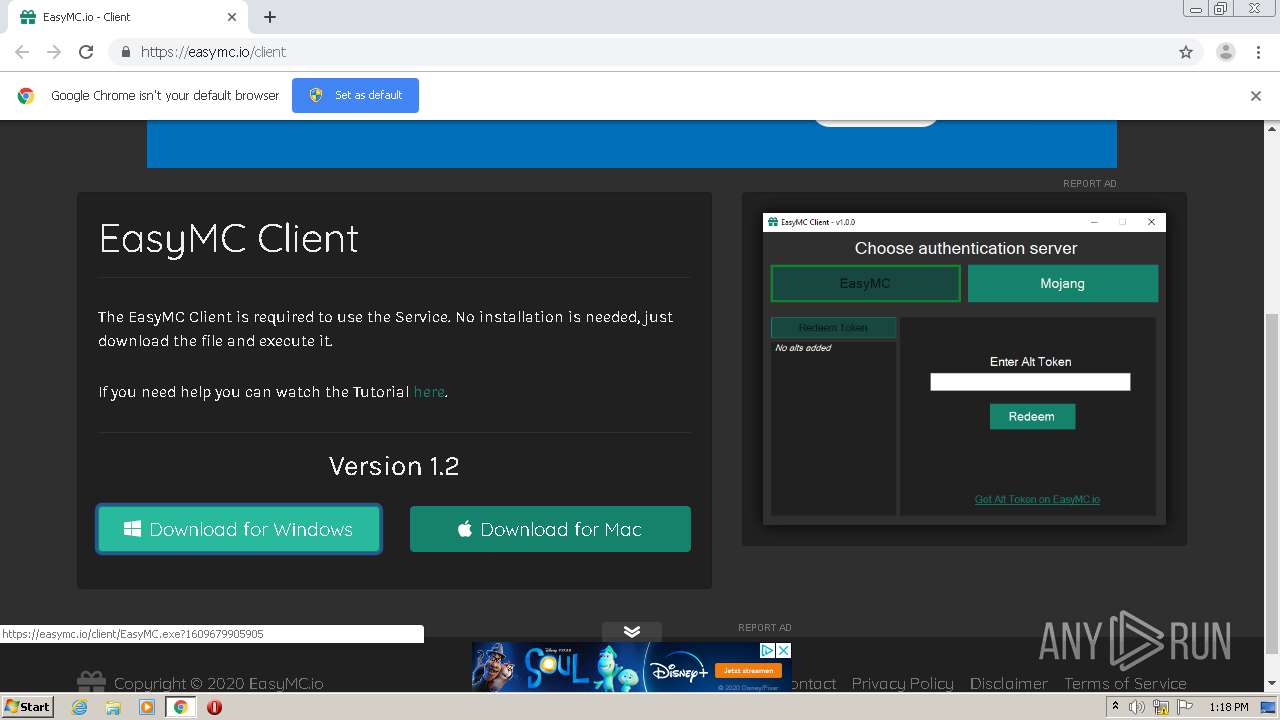The image size is (1280, 720).
Task: Show hidden tray icons arrow
Action: (1115, 707)
